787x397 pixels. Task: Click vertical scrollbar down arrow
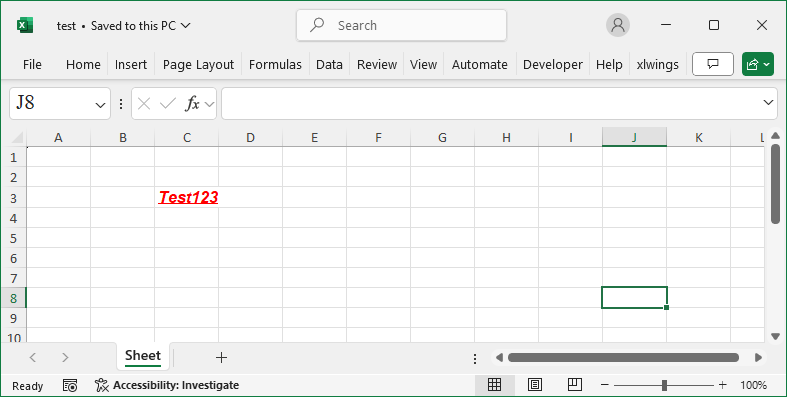pos(775,336)
